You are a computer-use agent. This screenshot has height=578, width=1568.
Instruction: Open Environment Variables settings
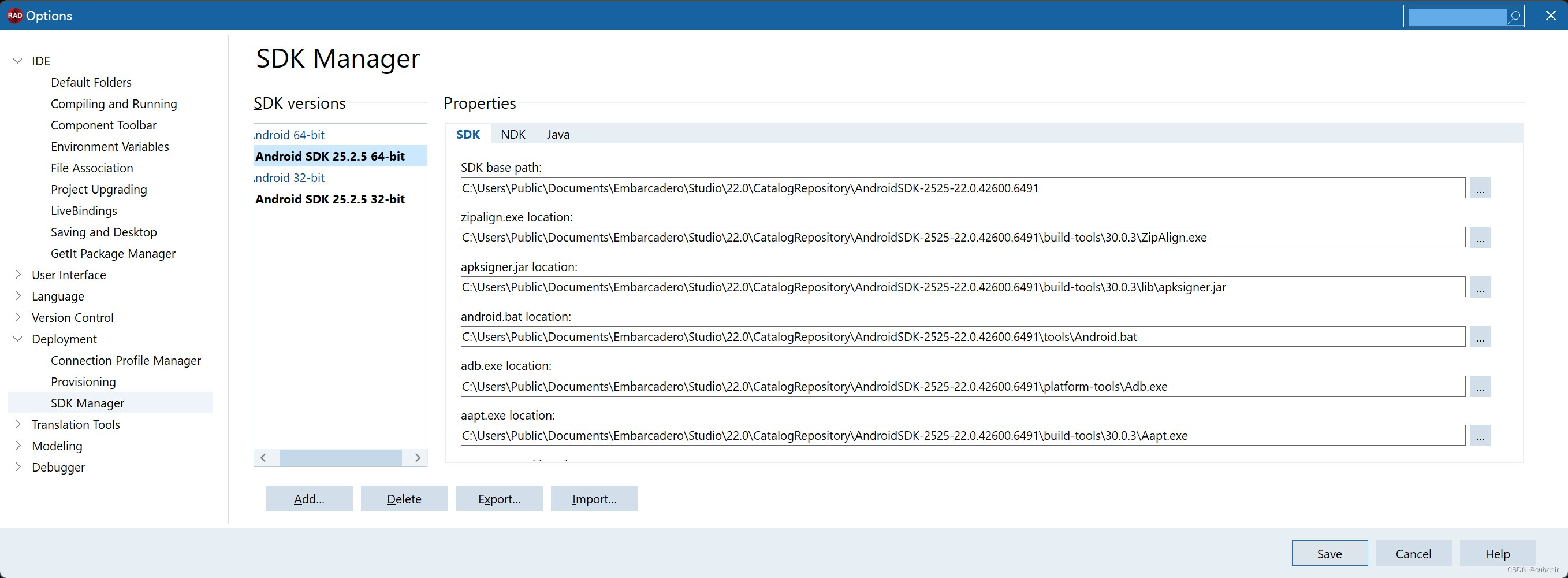coord(110,146)
